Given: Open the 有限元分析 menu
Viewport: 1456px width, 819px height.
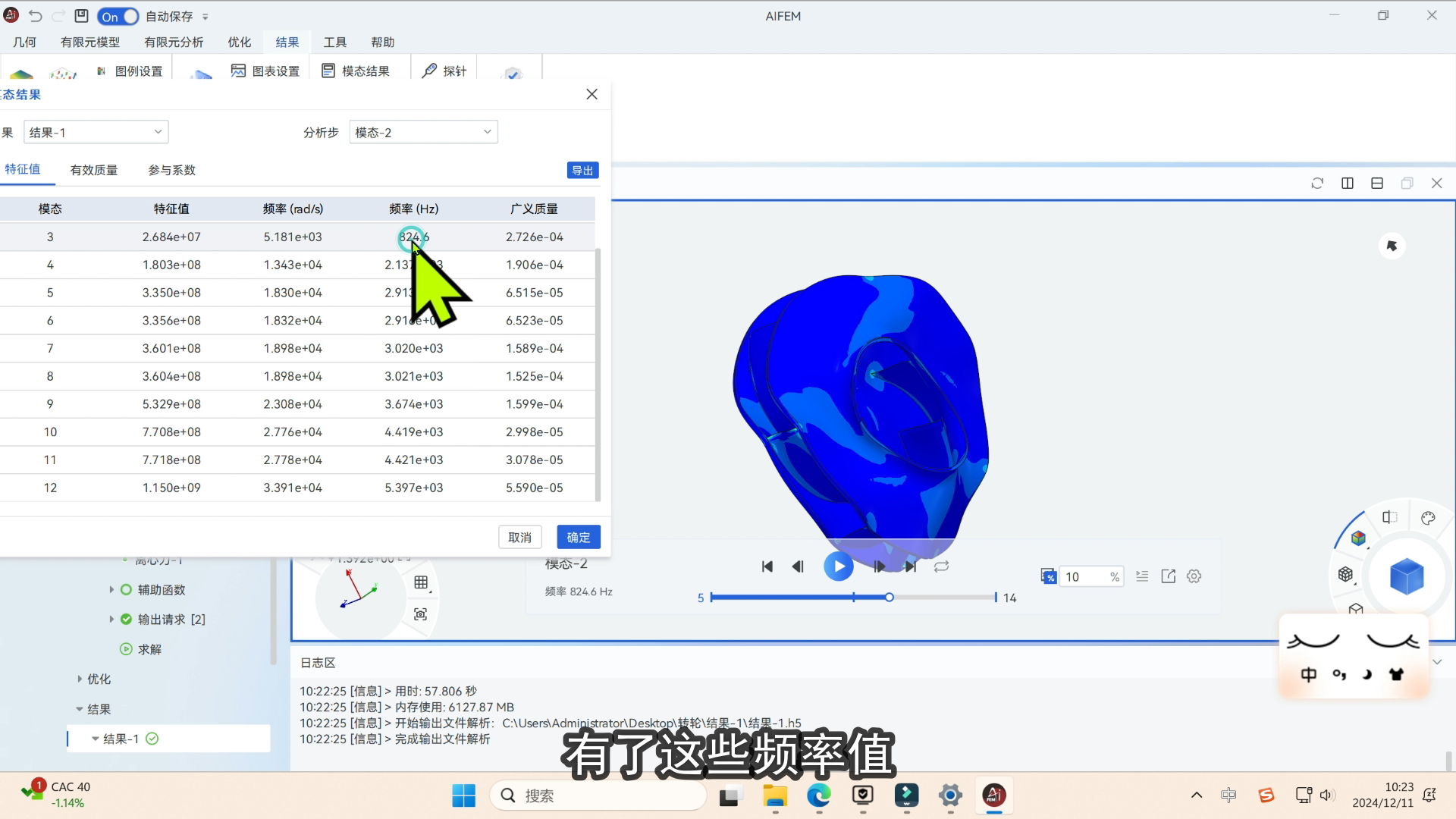Looking at the screenshot, I should [174, 42].
